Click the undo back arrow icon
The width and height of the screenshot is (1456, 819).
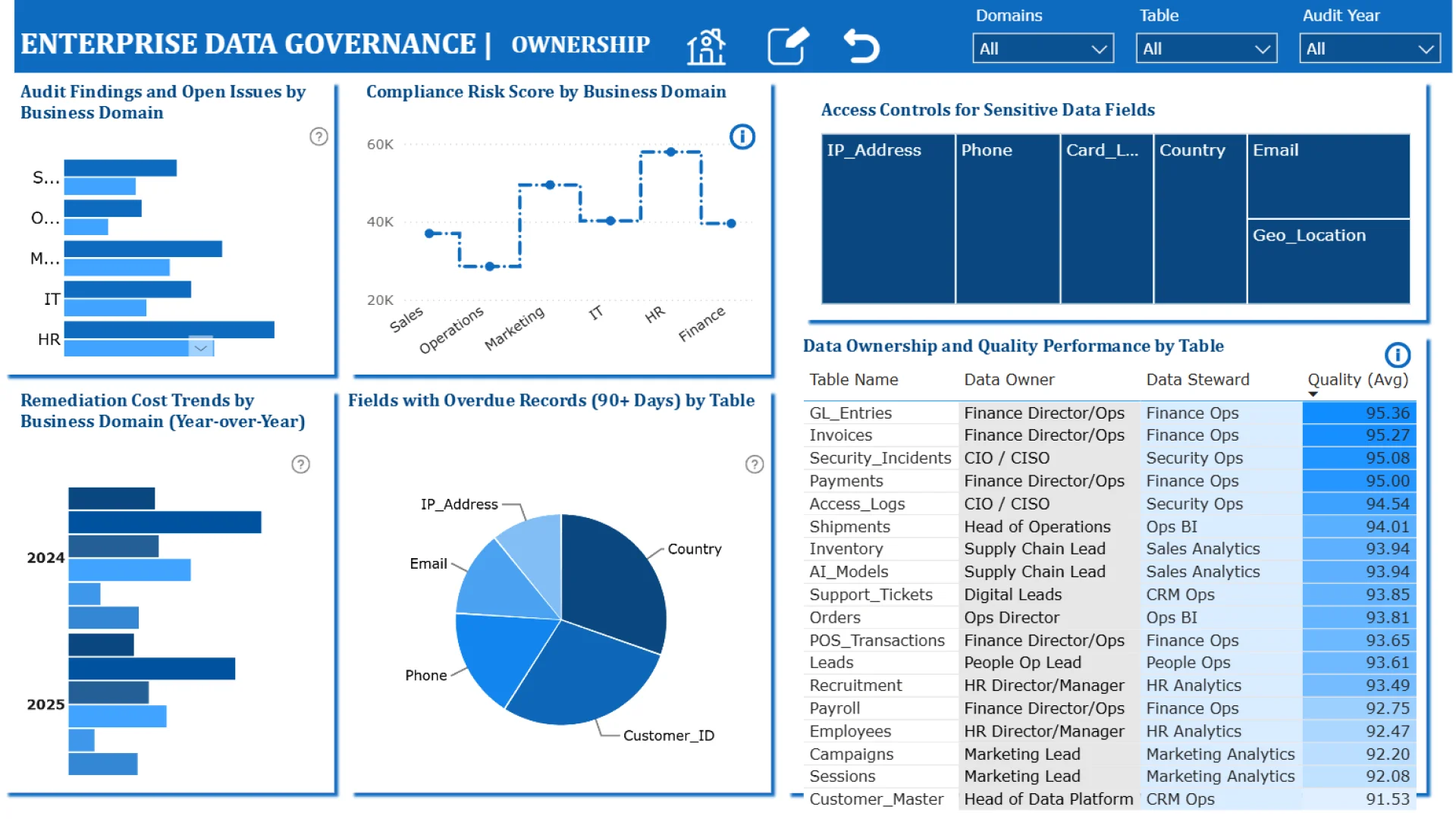pos(861,47)
